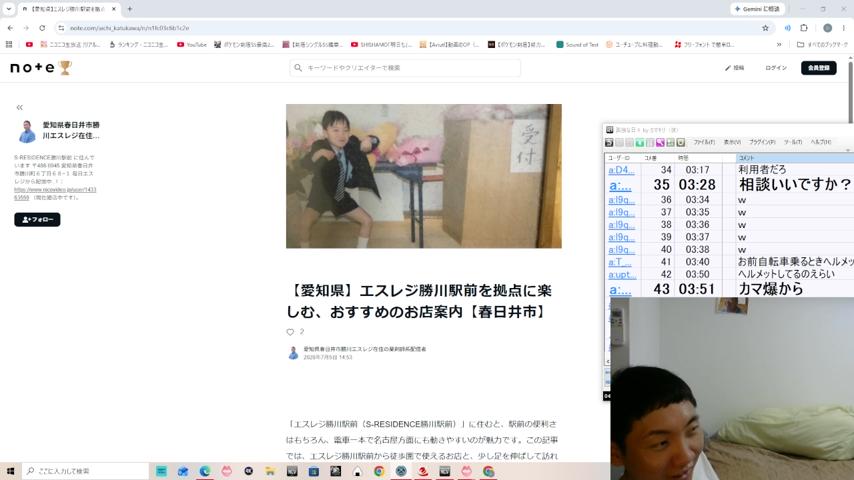This screenshot has height=480, width=854.
Task: Select comment カマ爆から
Action: click(x=771, y=289)
